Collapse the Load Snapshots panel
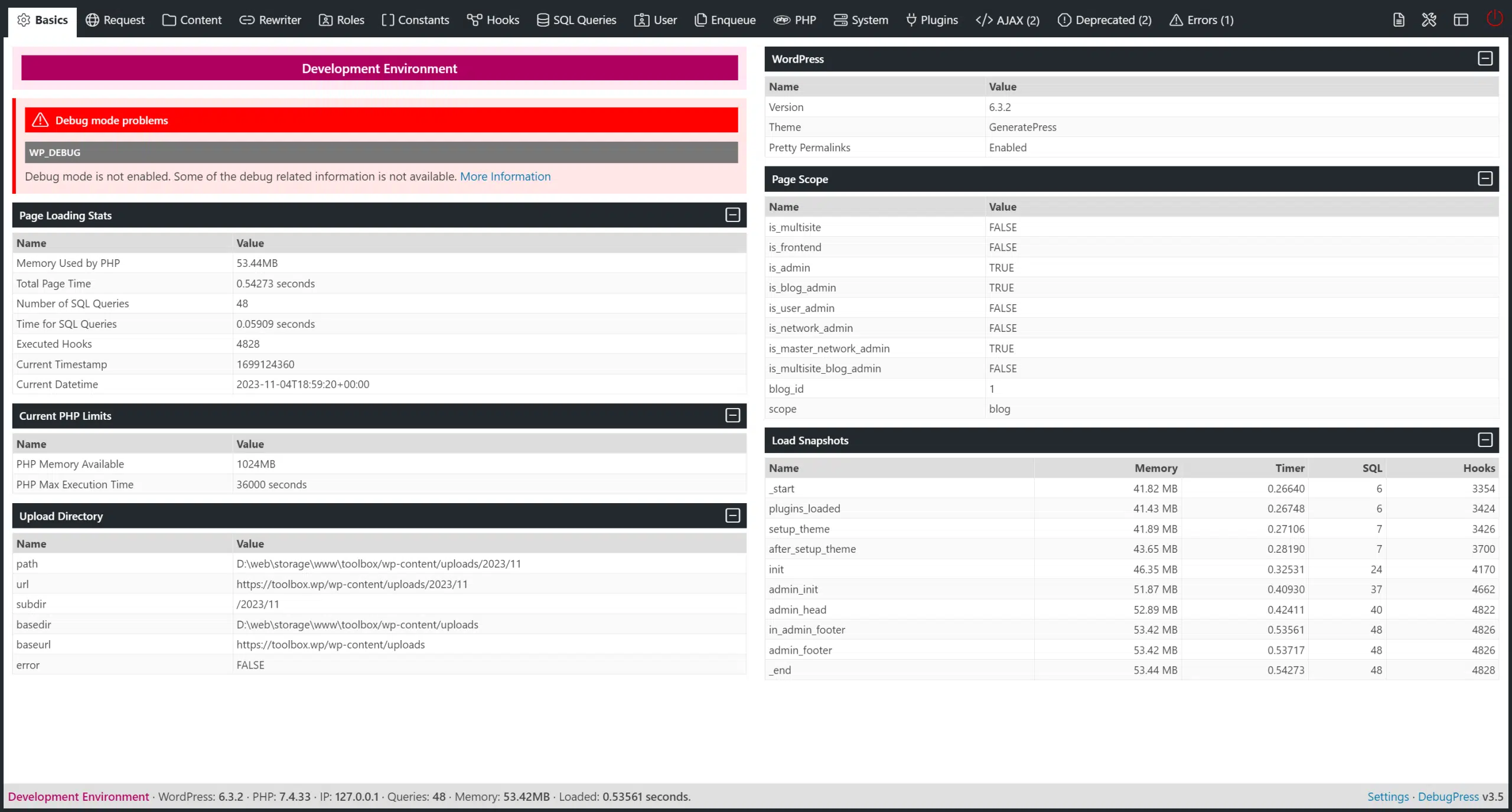This screenshot has width=1512, height=812. tap(1485, 440)
